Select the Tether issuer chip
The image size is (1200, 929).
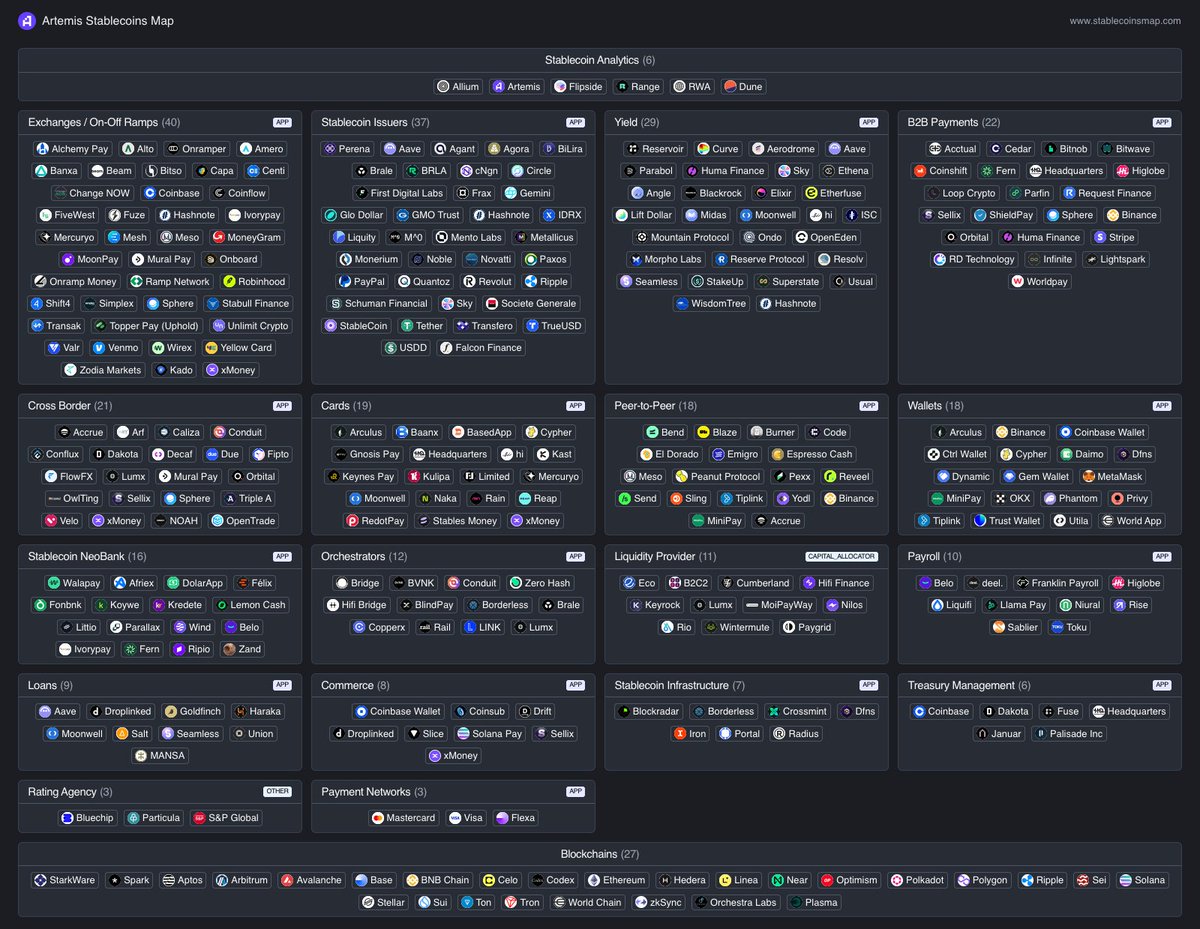(x=422, y=325)
